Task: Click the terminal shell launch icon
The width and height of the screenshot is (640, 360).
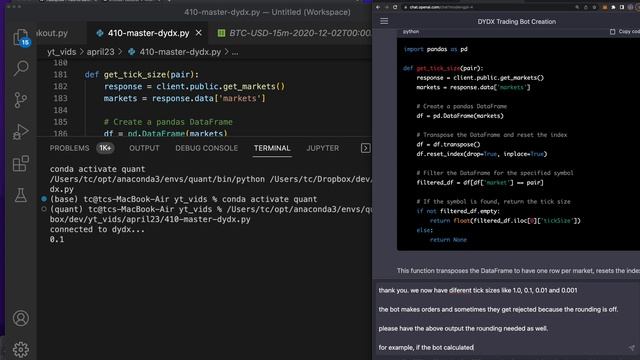Action: [x=366, y=148]
